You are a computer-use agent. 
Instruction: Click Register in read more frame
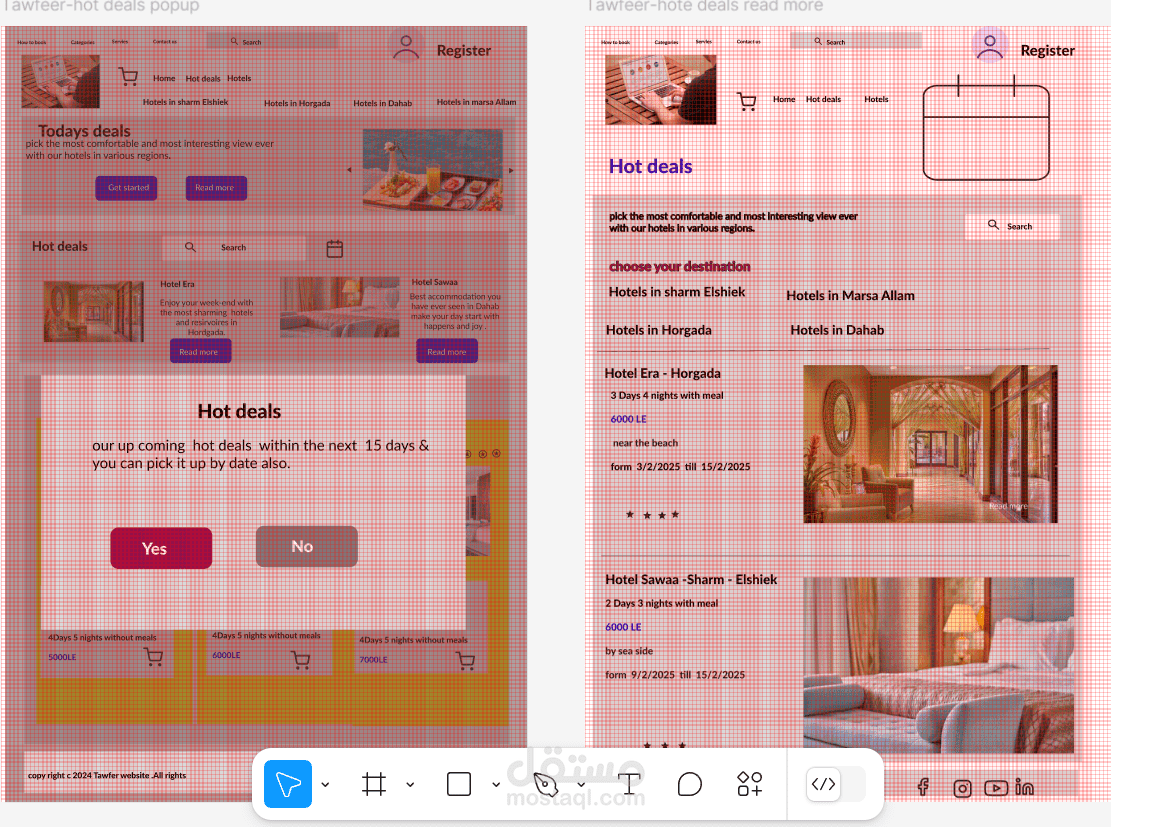(x=1048, y=51)
